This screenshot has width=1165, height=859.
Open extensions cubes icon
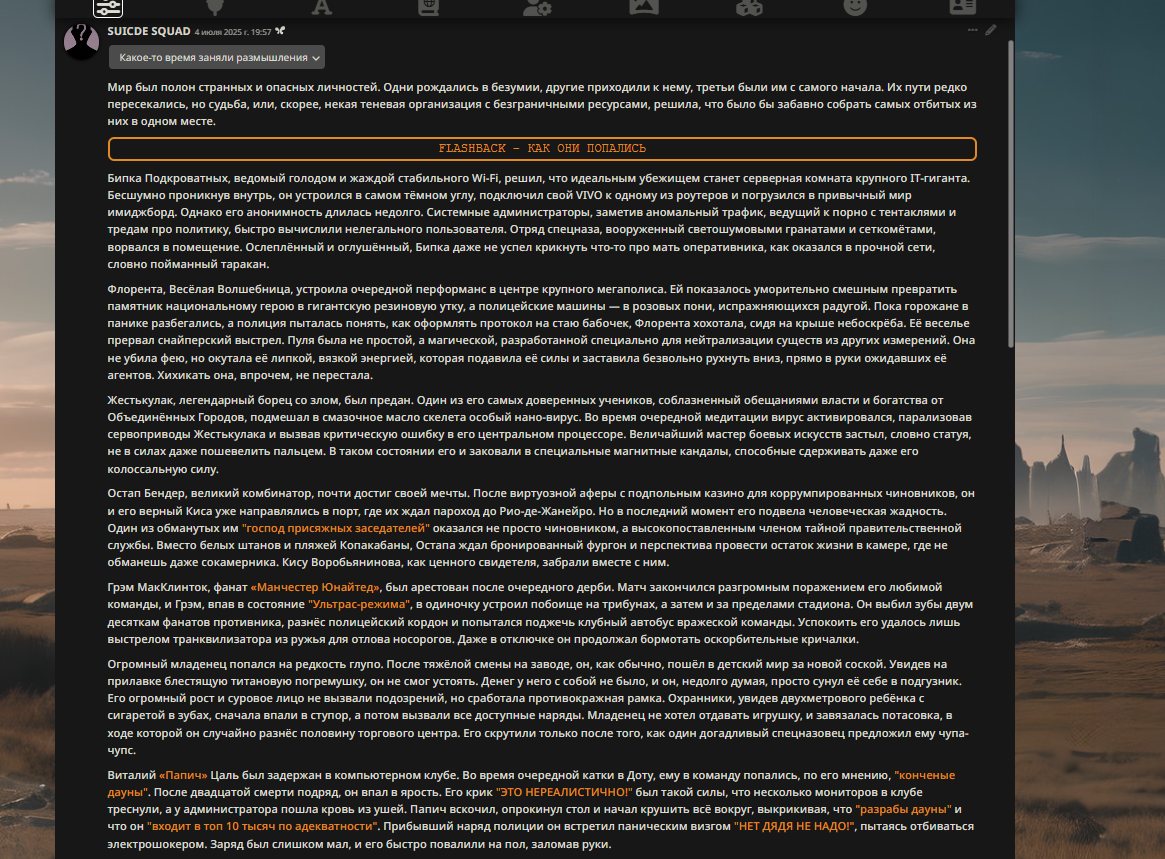[x=749, y=7]
